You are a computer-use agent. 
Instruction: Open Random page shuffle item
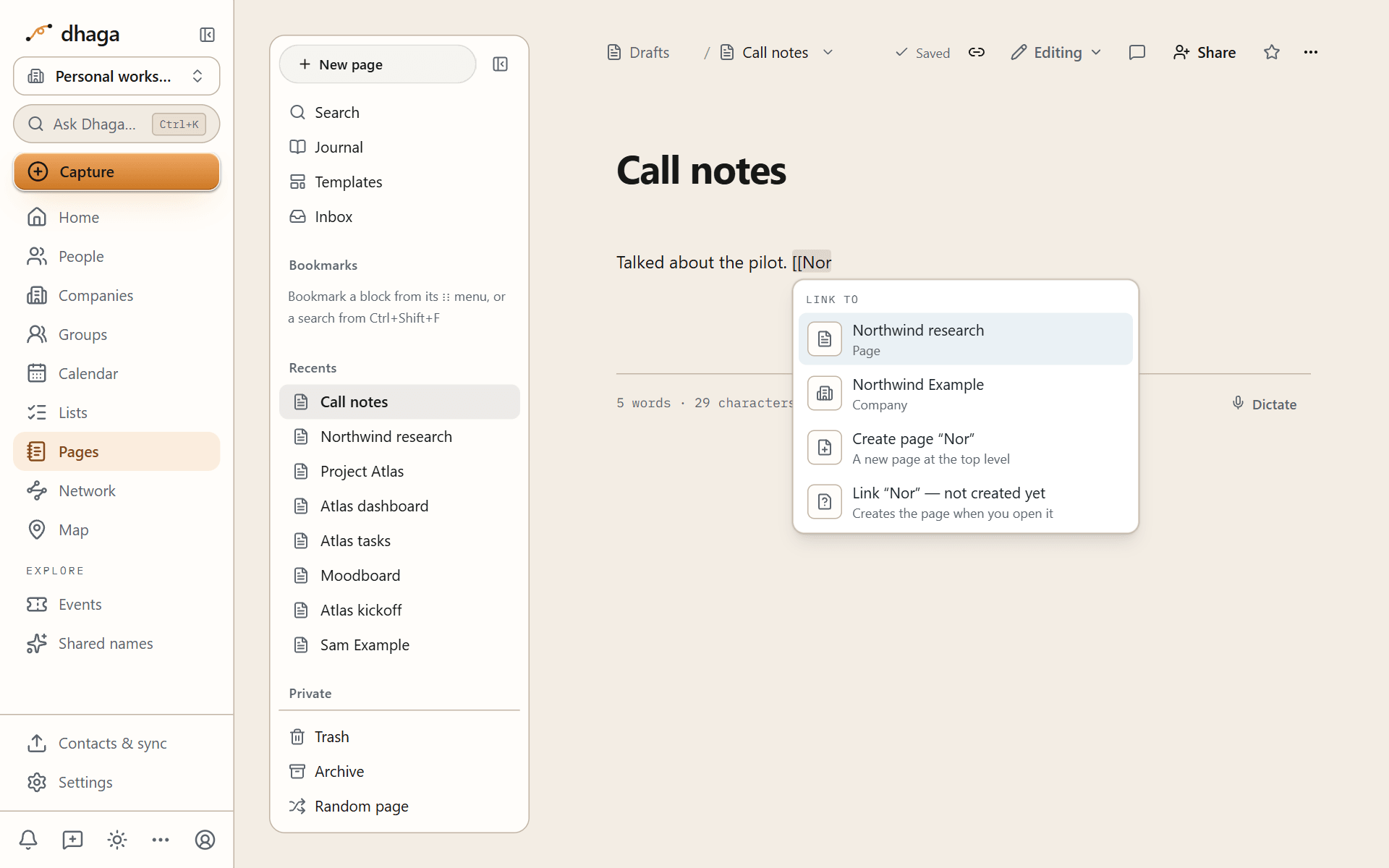pos(399,807)
